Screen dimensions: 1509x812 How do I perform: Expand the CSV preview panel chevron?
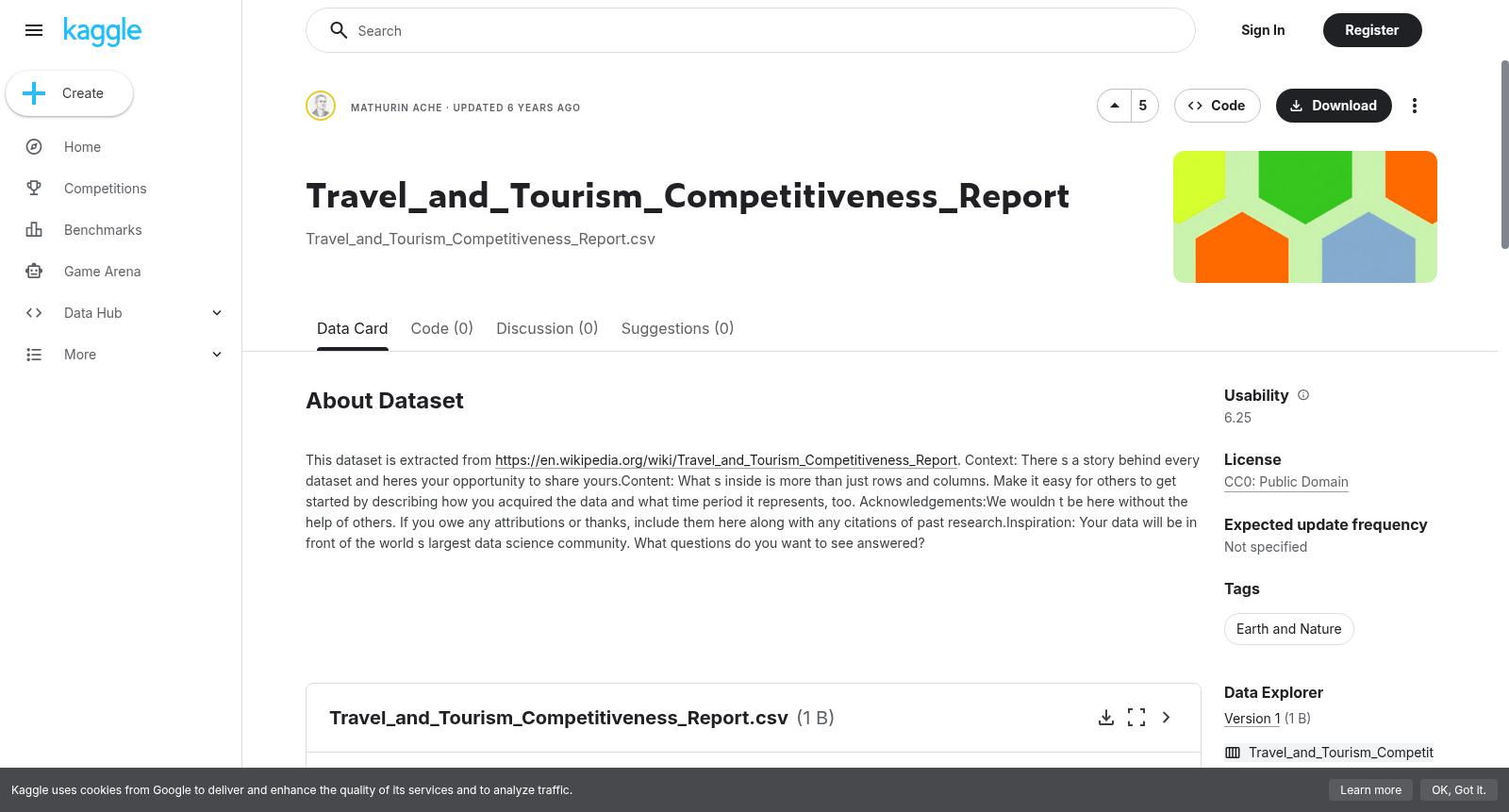point(1167,718)
